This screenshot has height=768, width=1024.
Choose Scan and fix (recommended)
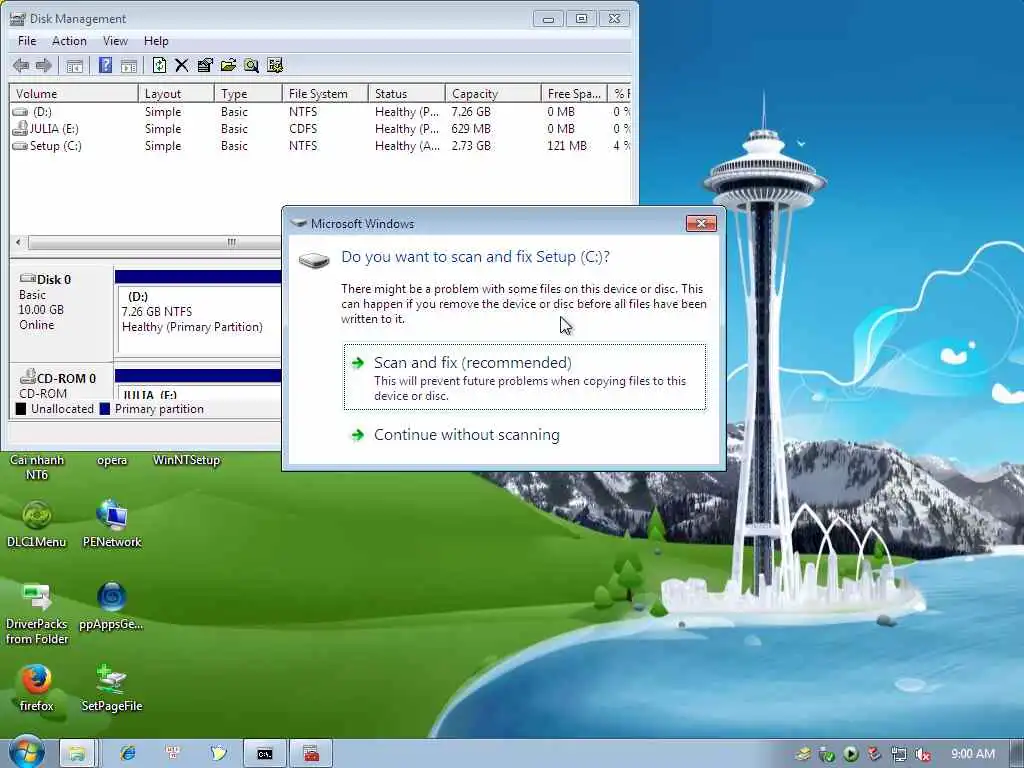coord(524,377)
